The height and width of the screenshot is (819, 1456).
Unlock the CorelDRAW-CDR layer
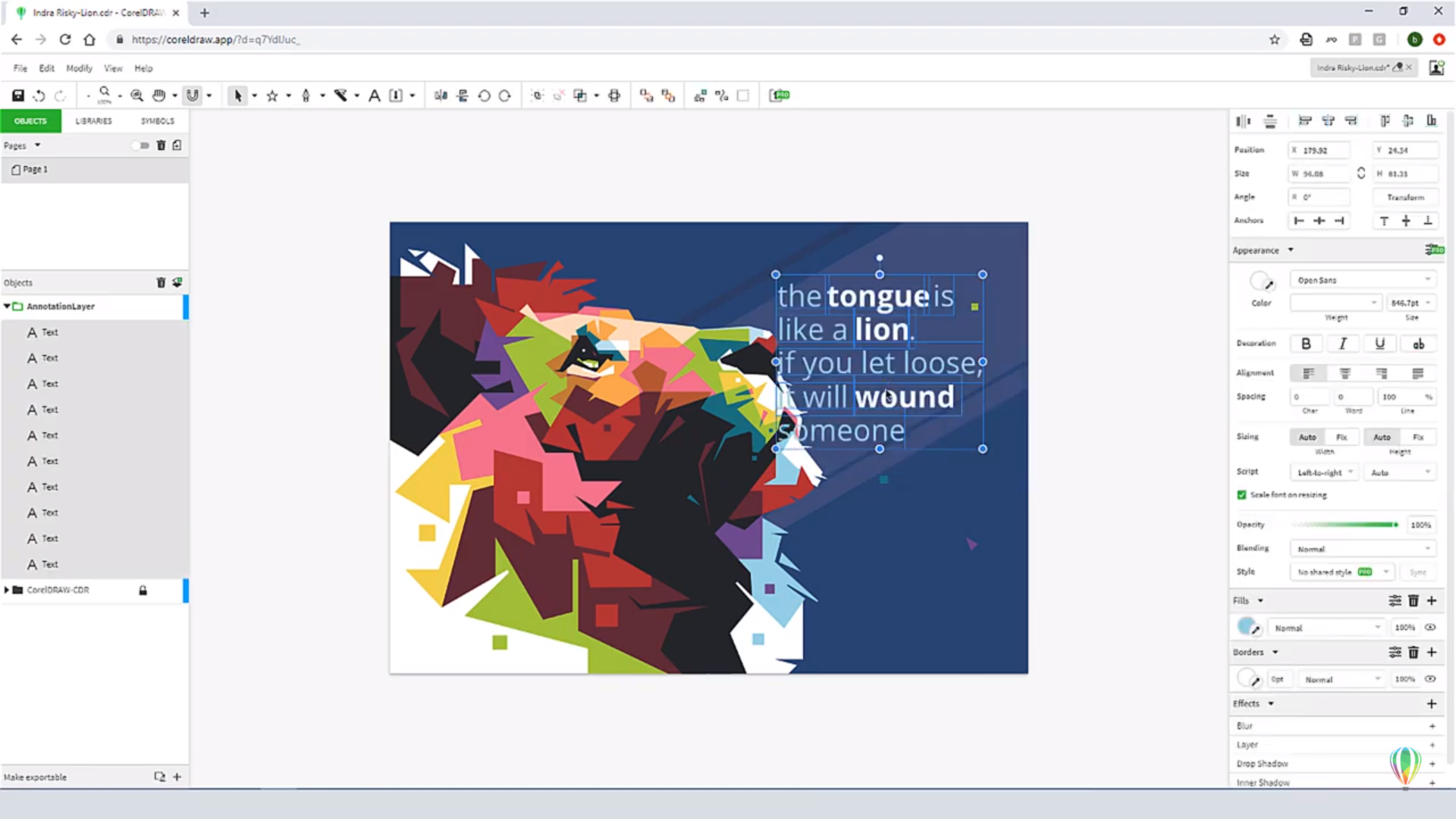tap(143, 590)
